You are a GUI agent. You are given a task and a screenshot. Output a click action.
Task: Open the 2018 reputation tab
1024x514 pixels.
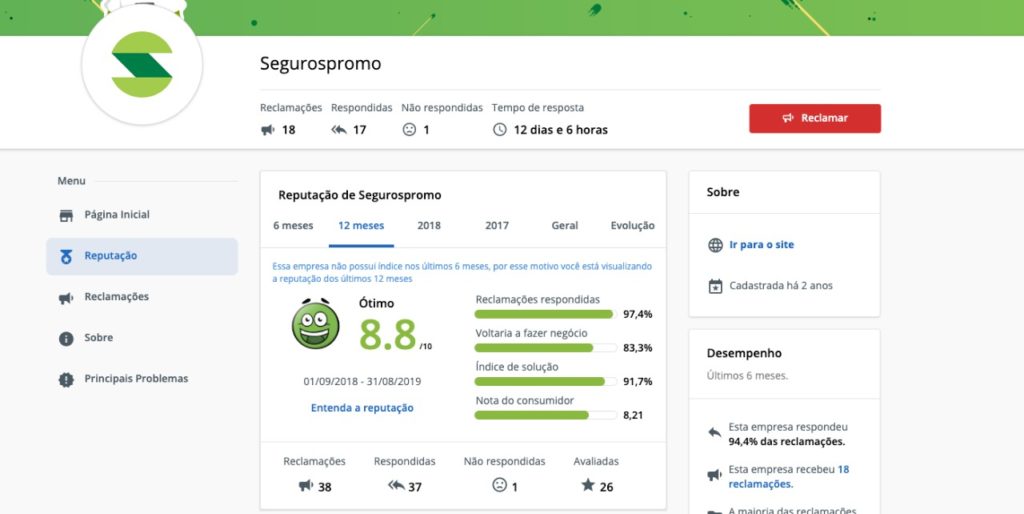click(429, 226)
